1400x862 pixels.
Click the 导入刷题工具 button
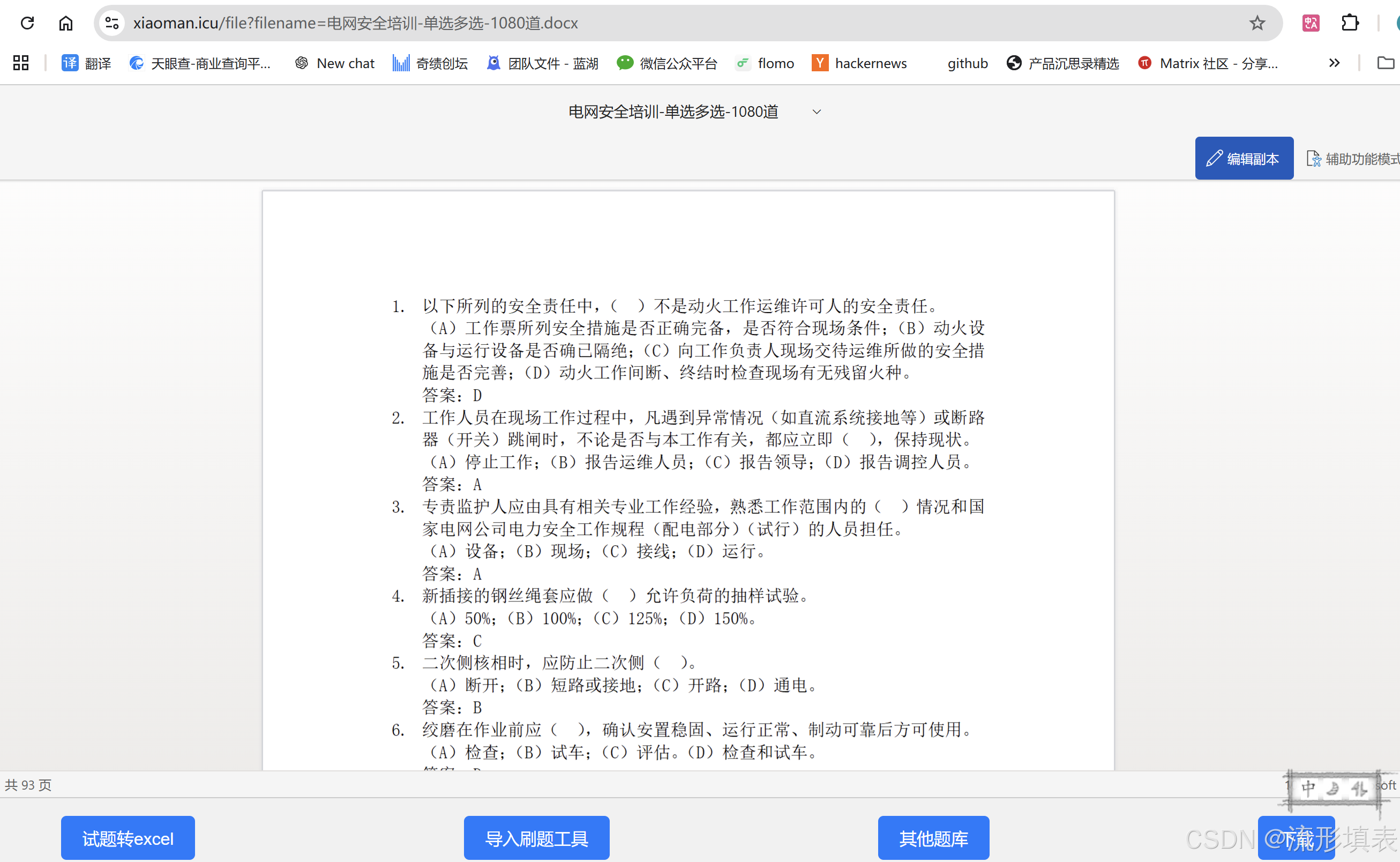point(536,838)
